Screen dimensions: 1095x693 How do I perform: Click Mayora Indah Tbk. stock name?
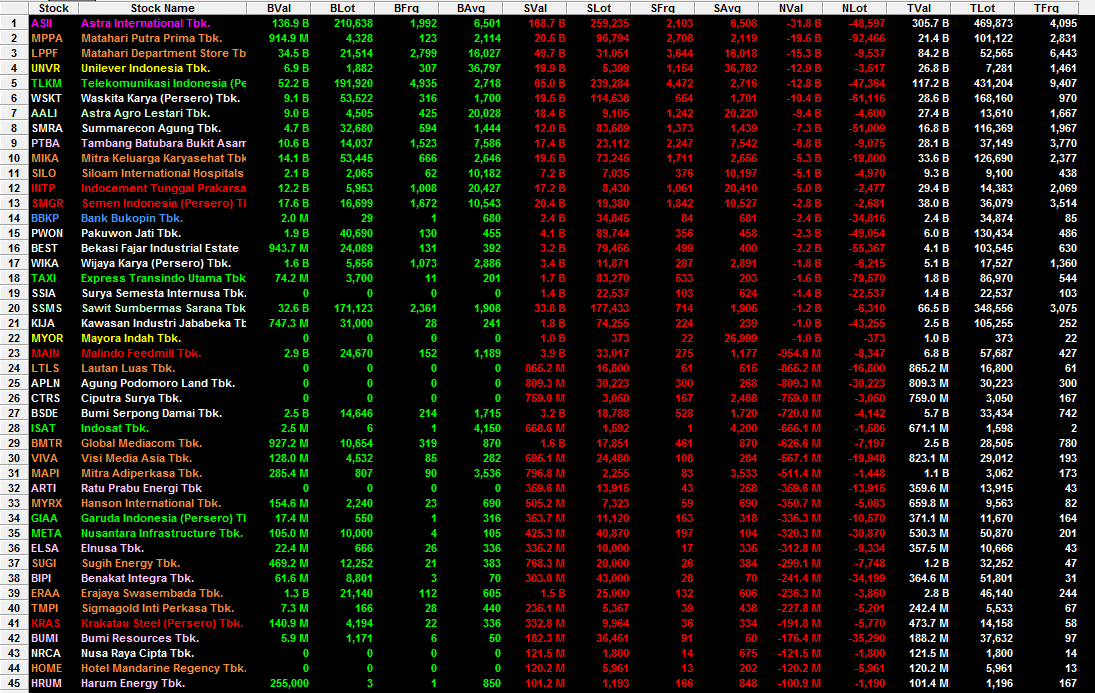(131, 339)
